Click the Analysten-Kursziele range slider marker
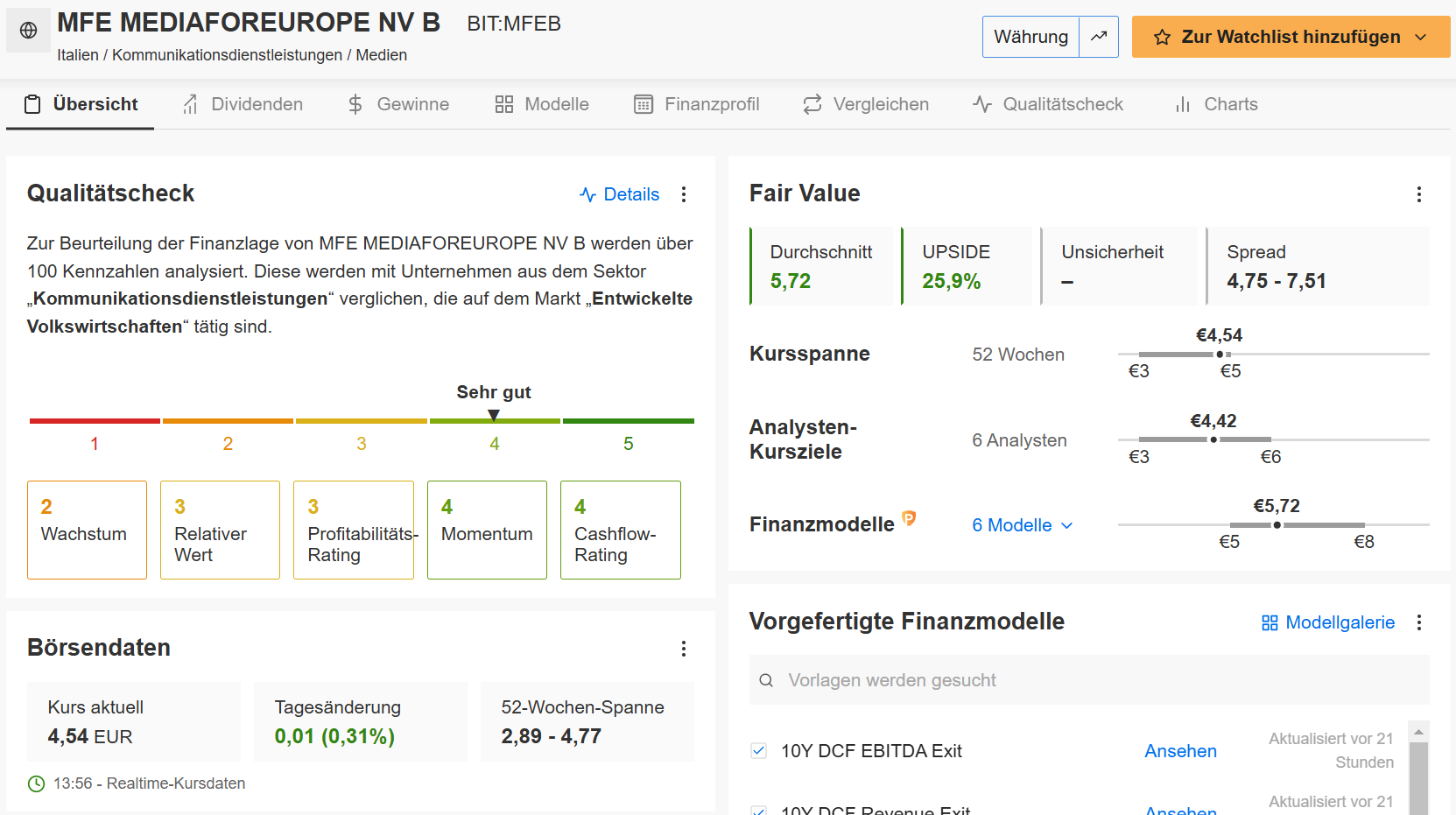Viewport: 1456px width, 815px height. pyautogui.click(x=1213, y=439)
